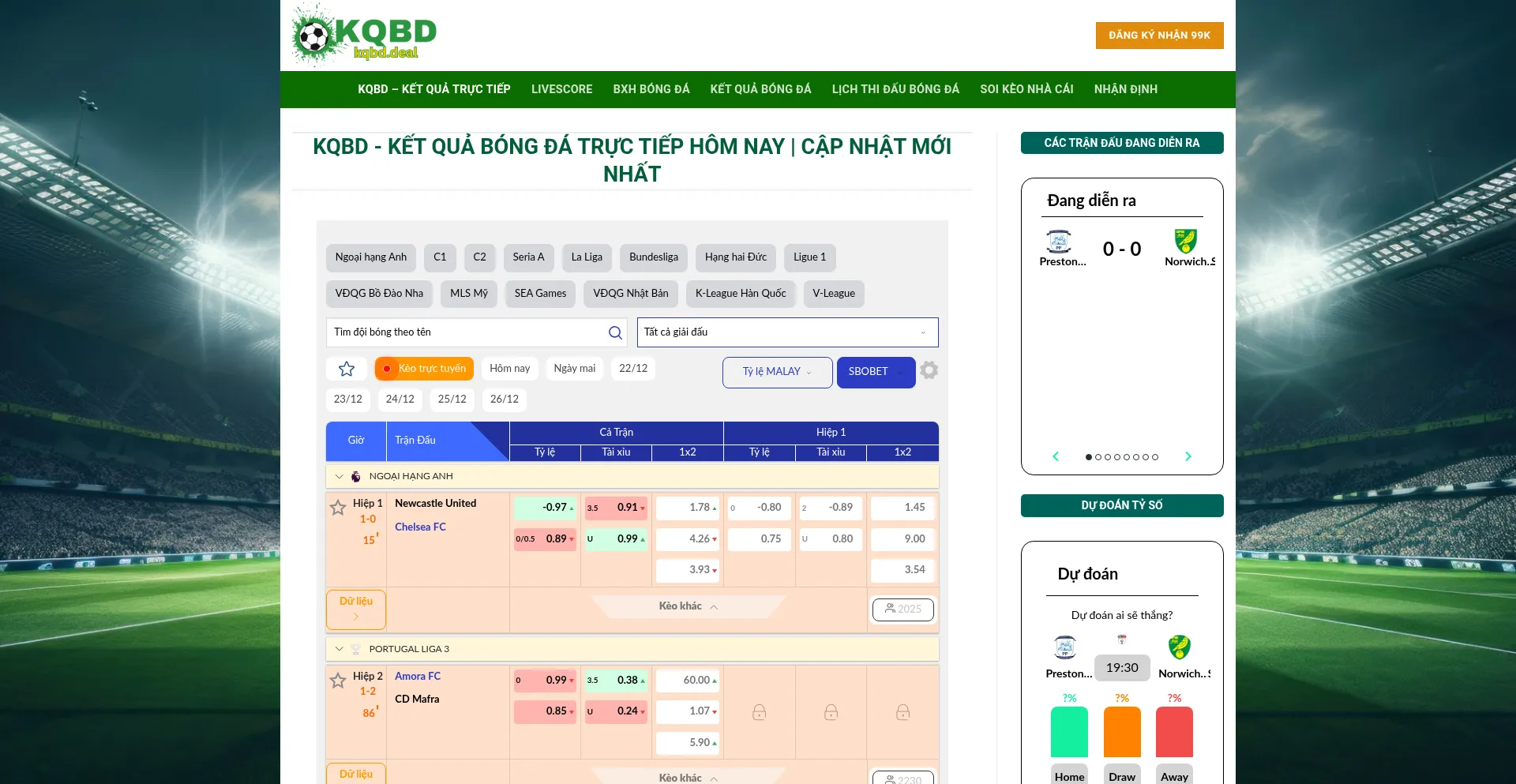Viewport: 1516px width, 784px height.
Task: Activate the favorites star filter
Action: click(346, 368)
